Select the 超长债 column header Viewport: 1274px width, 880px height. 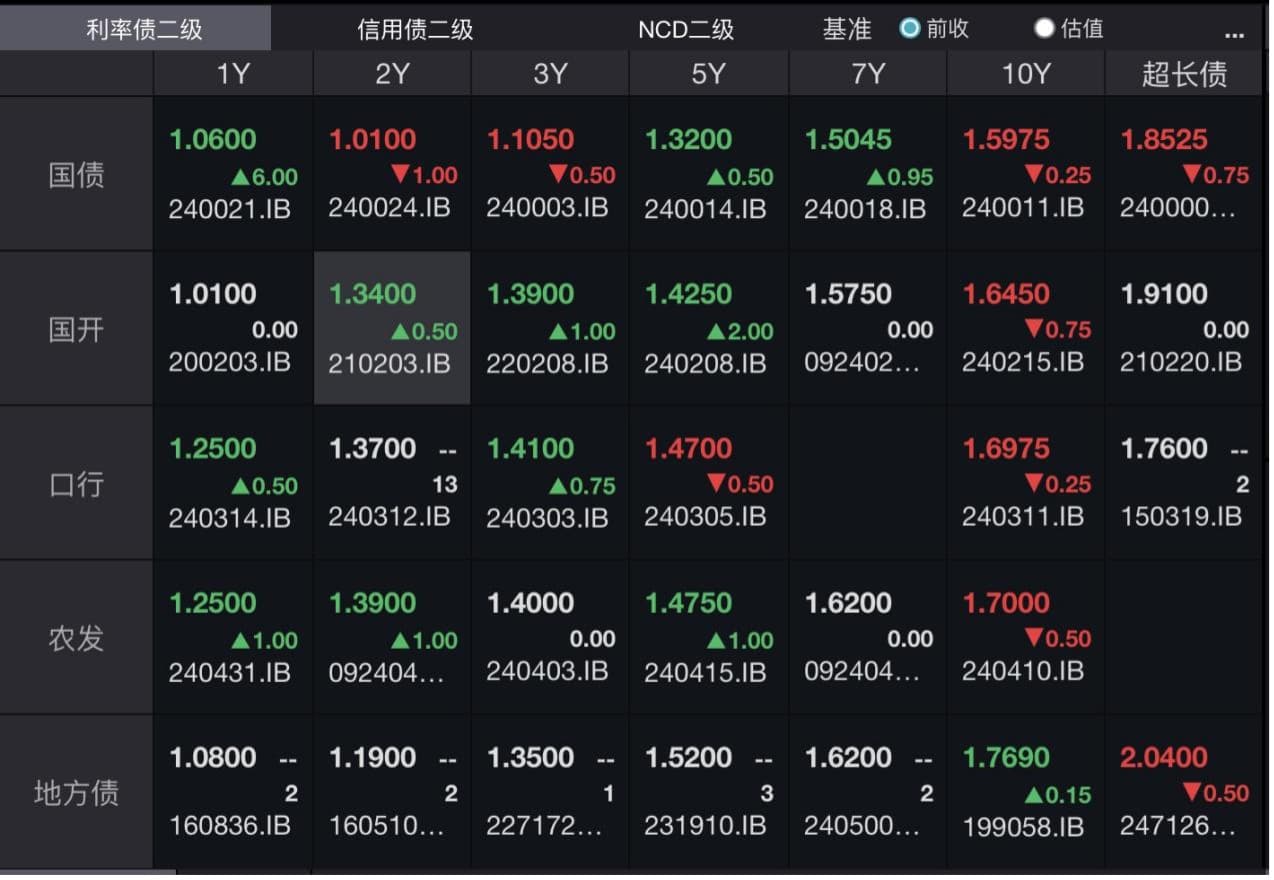pos(1184,74)
